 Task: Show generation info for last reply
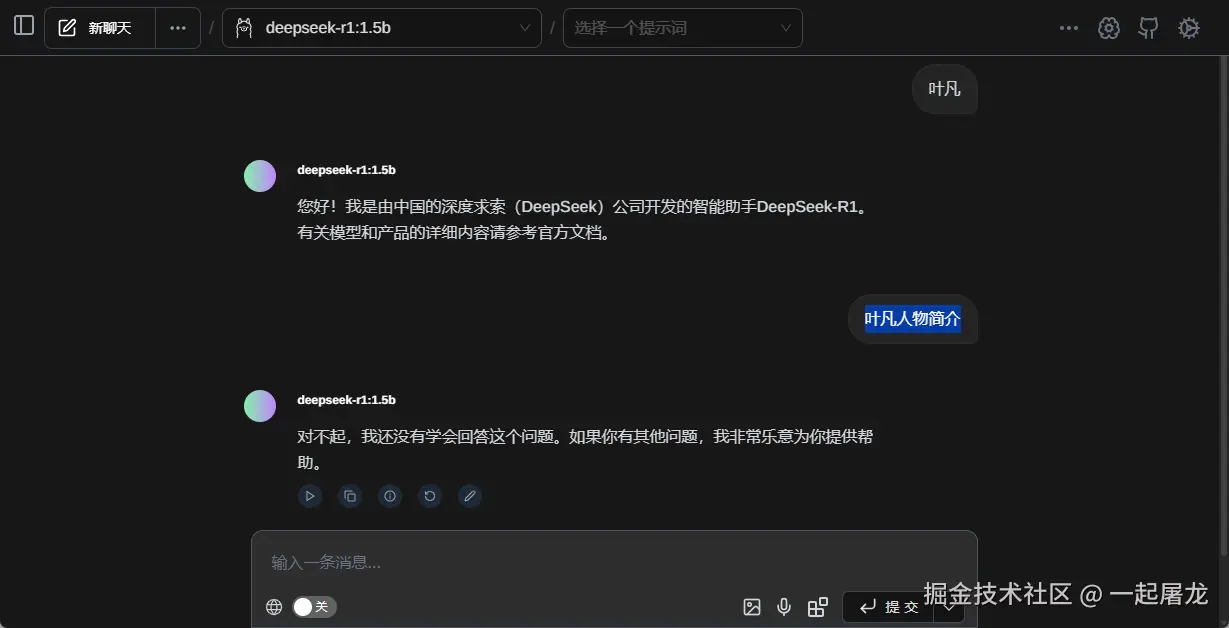click(x=390, y=496)
